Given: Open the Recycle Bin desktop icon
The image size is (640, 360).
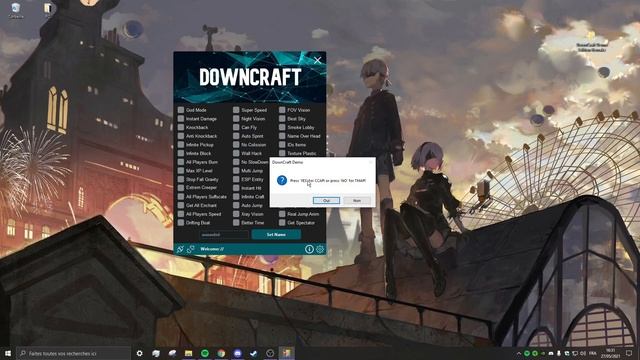Looking at the screenshot, I should pos(16,10).
